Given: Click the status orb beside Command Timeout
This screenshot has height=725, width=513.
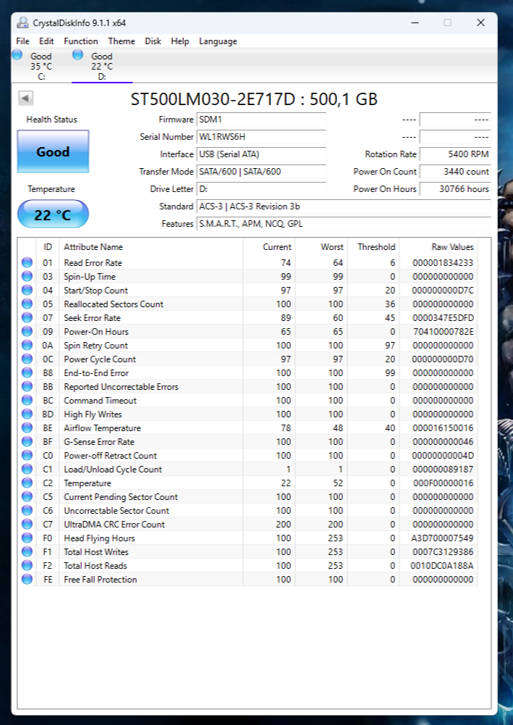Looking at the screenshot, I should (x=27, y=400).
